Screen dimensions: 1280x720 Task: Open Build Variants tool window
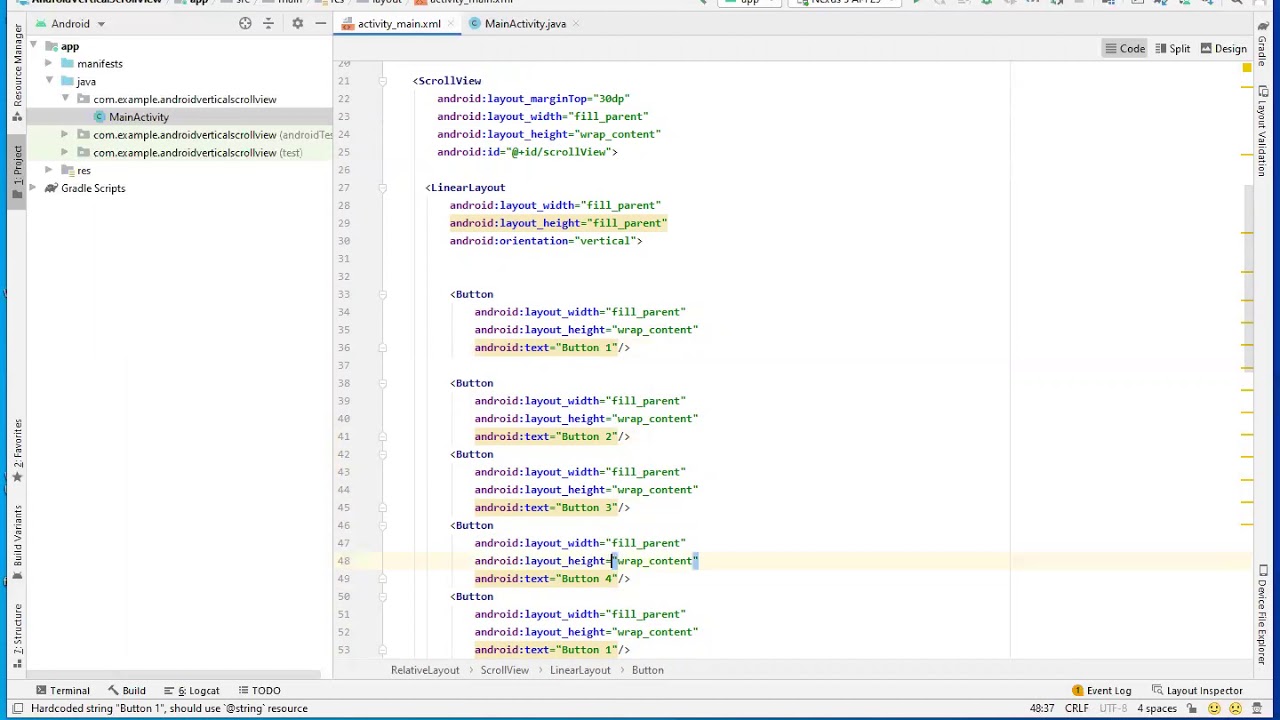17,540
